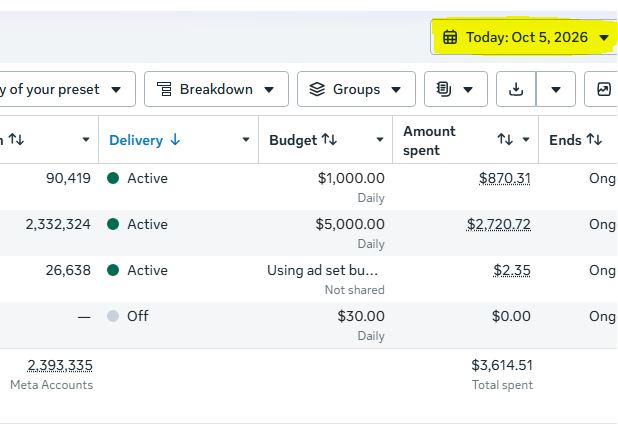Click the $2.35 amount spent value
This screenshot has width=618, height=425.
pos(512,270)
